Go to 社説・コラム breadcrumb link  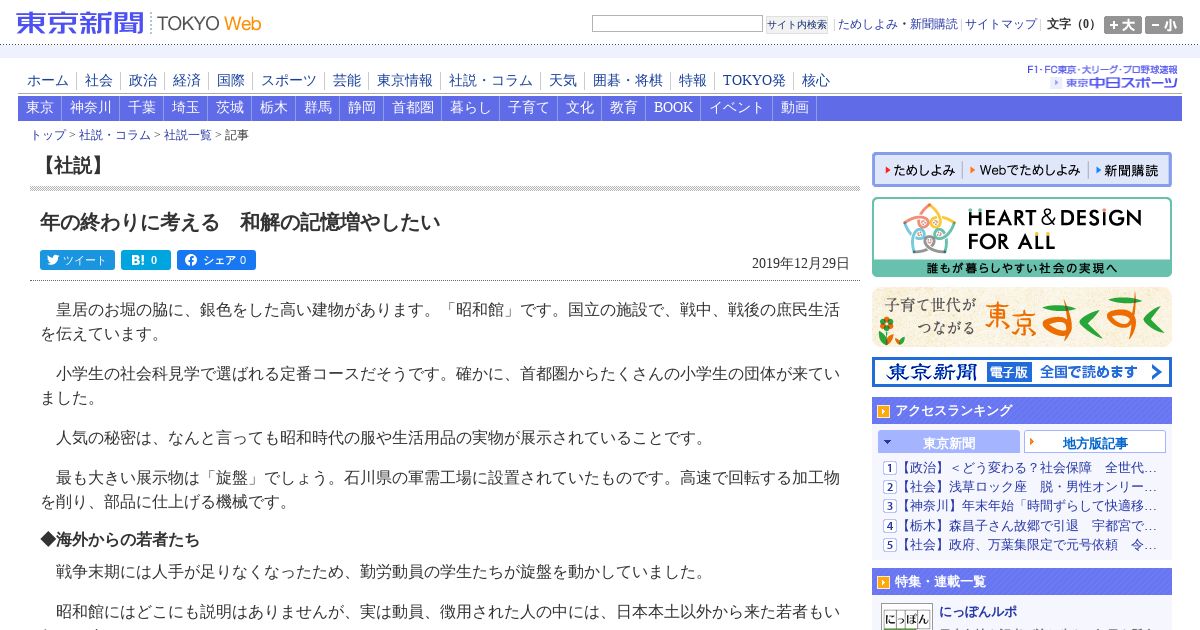[x=115, y=135]
